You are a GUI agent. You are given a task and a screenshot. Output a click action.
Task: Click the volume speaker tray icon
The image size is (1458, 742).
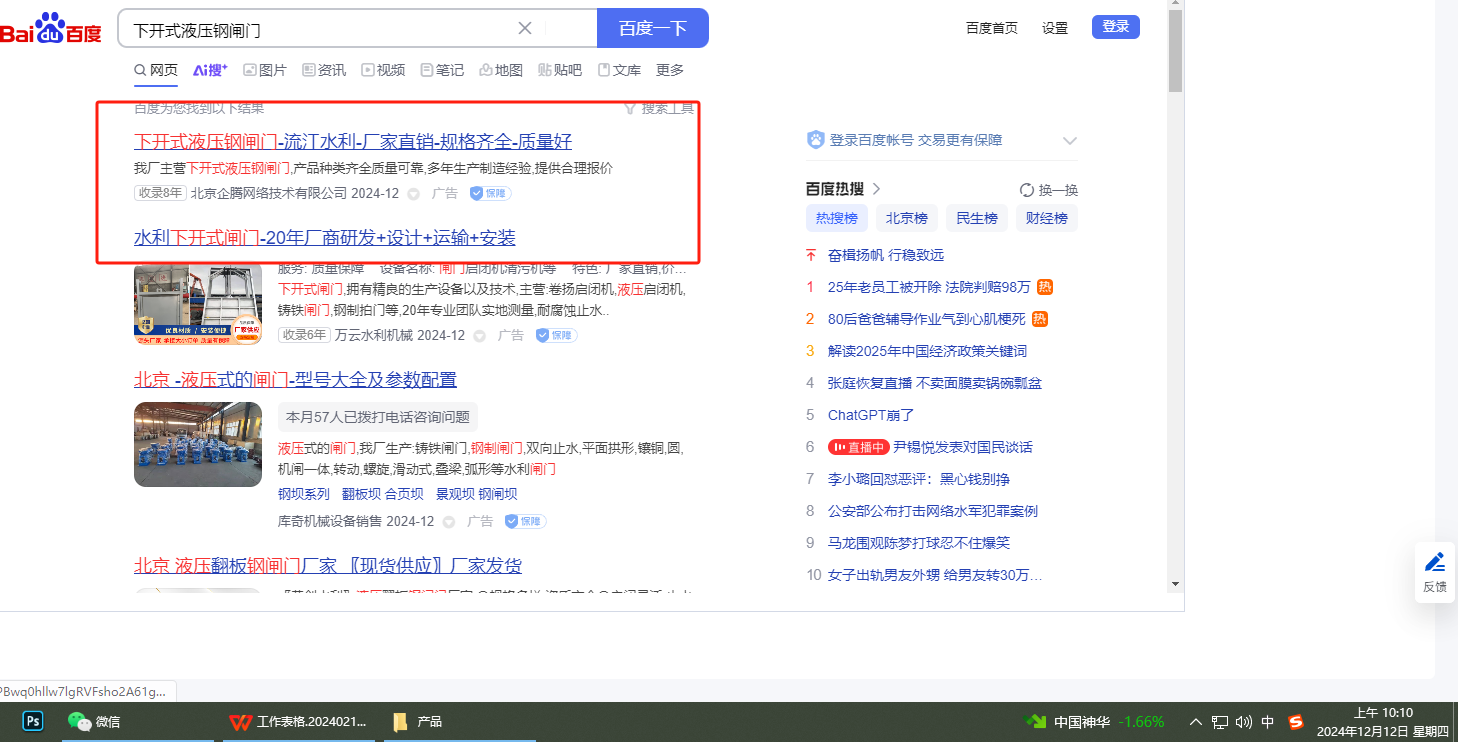tap(1244, 722)
